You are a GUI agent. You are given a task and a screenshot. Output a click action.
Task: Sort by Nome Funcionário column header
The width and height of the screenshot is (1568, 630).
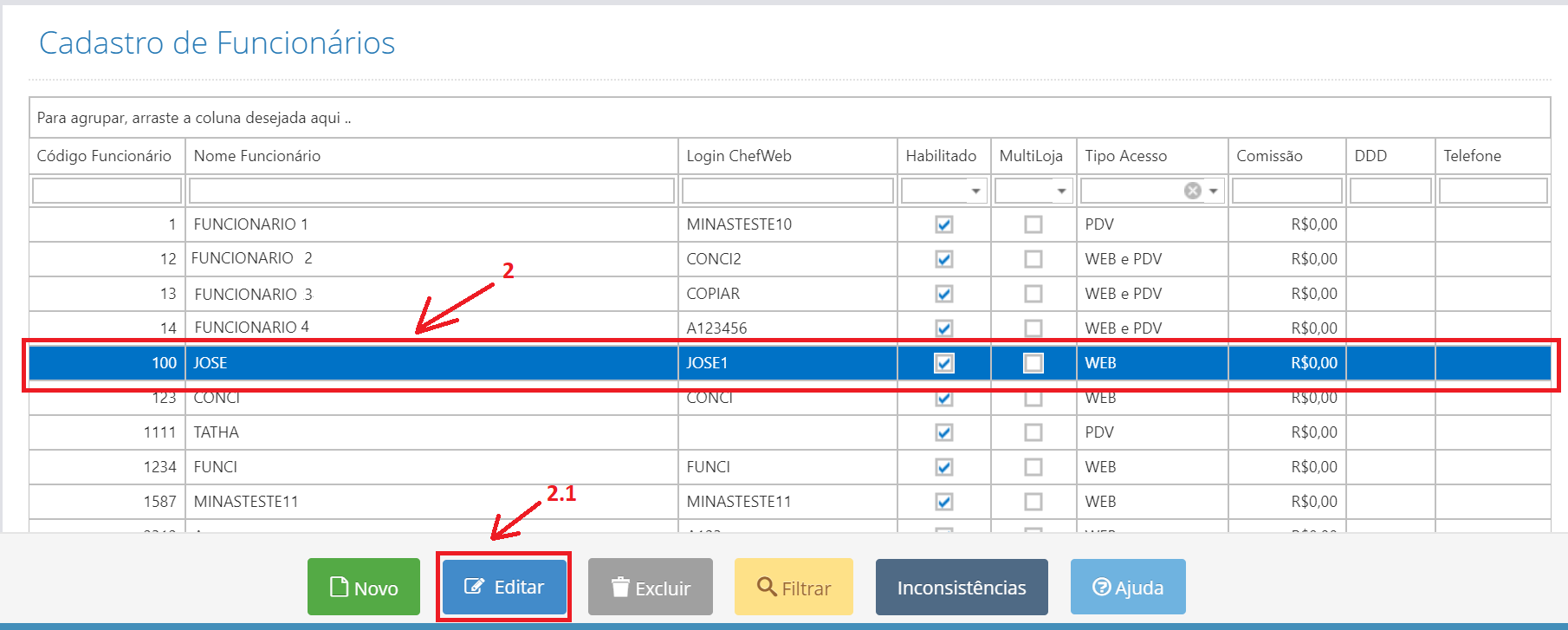(x=431, y=156)
